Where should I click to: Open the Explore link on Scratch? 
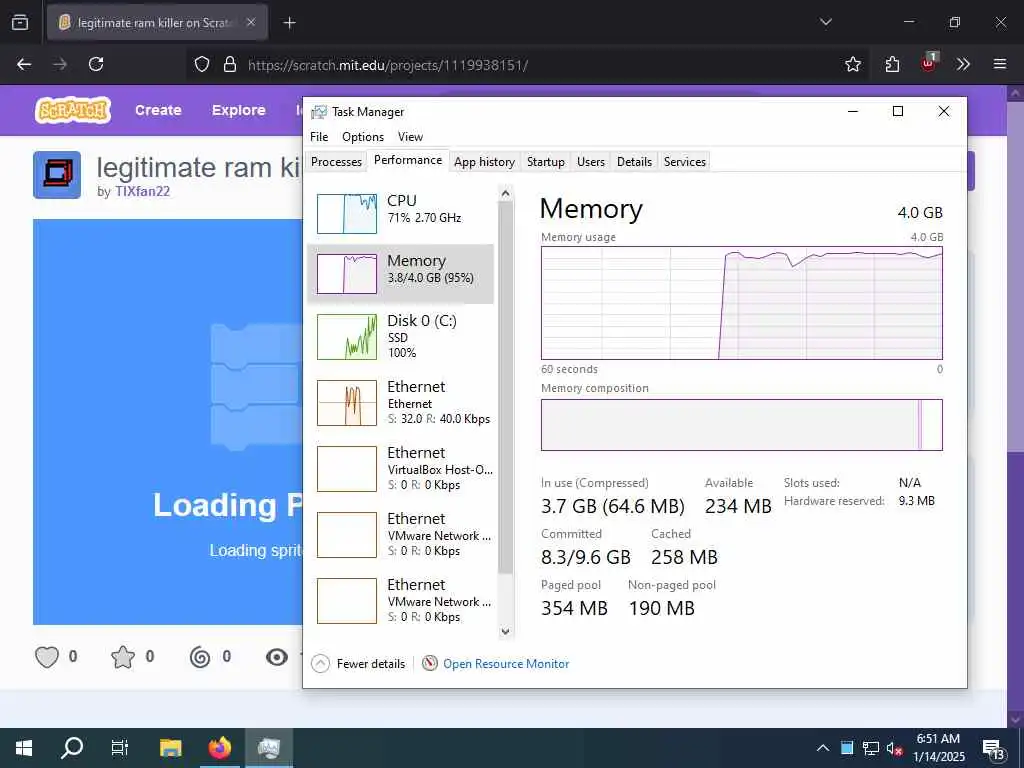[x=238, y=110]
